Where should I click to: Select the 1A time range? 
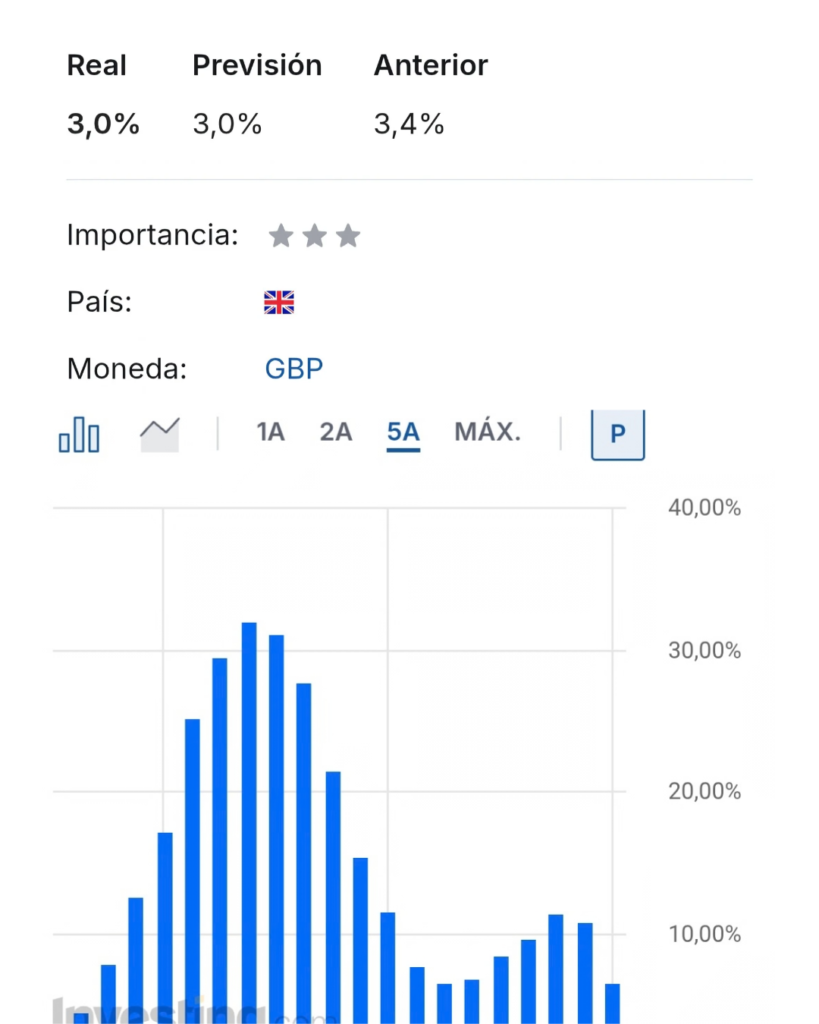[270, 433]
